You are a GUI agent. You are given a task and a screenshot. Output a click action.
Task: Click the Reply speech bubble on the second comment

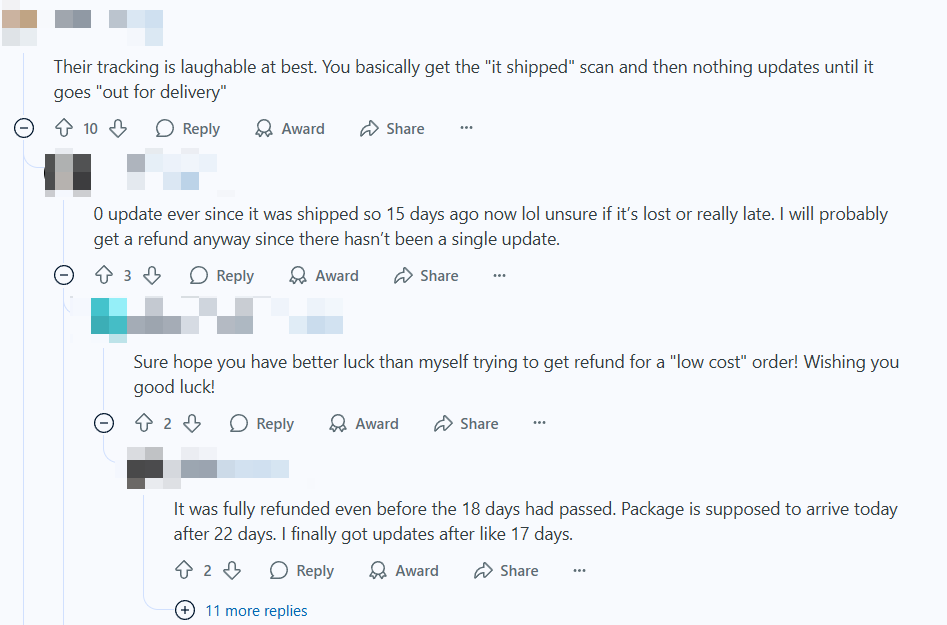(200, 275)
